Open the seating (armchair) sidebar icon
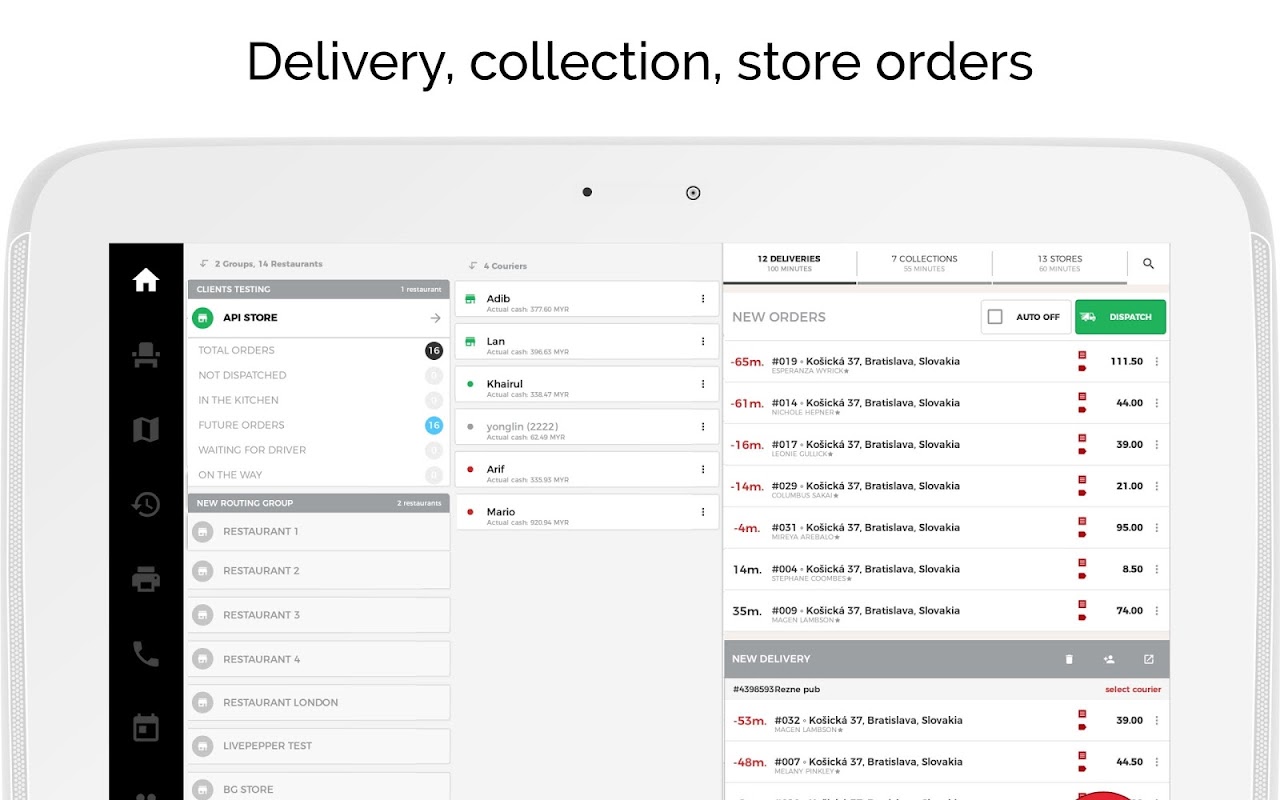Screen dimensions: 1280x800 pos(146,355)
